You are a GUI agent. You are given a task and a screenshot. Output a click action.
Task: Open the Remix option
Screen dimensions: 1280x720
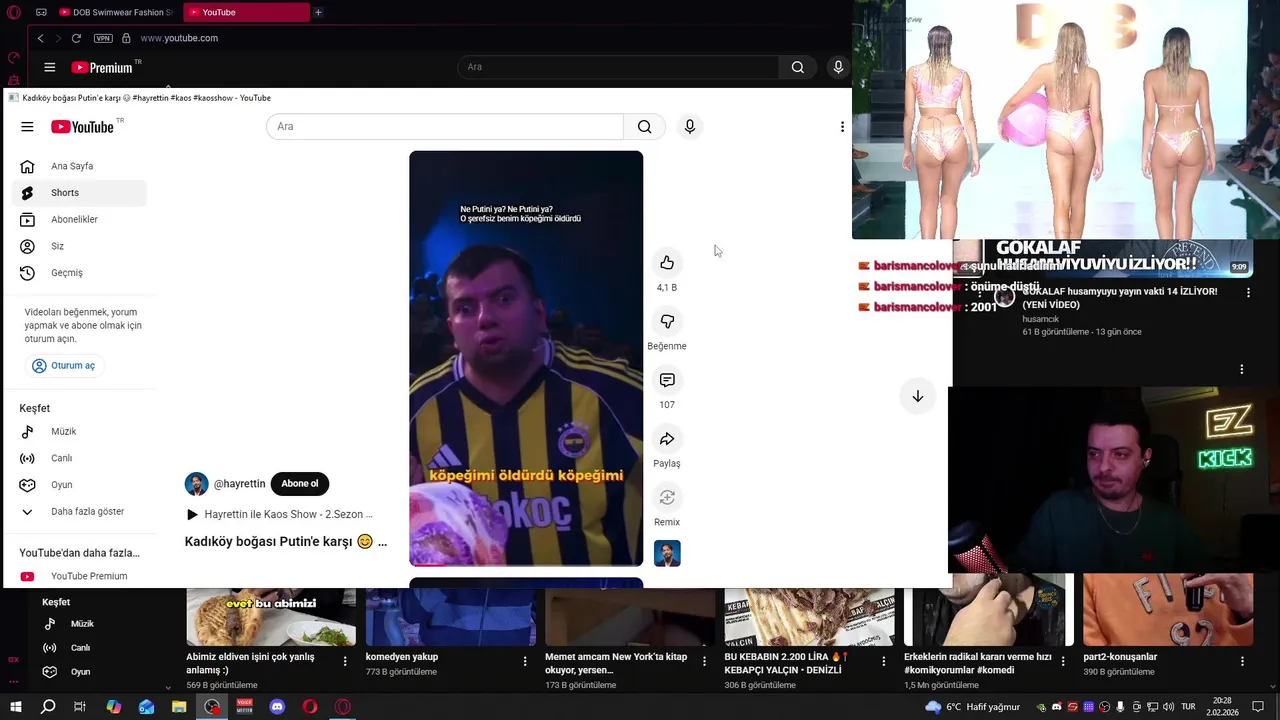(667, 497)
